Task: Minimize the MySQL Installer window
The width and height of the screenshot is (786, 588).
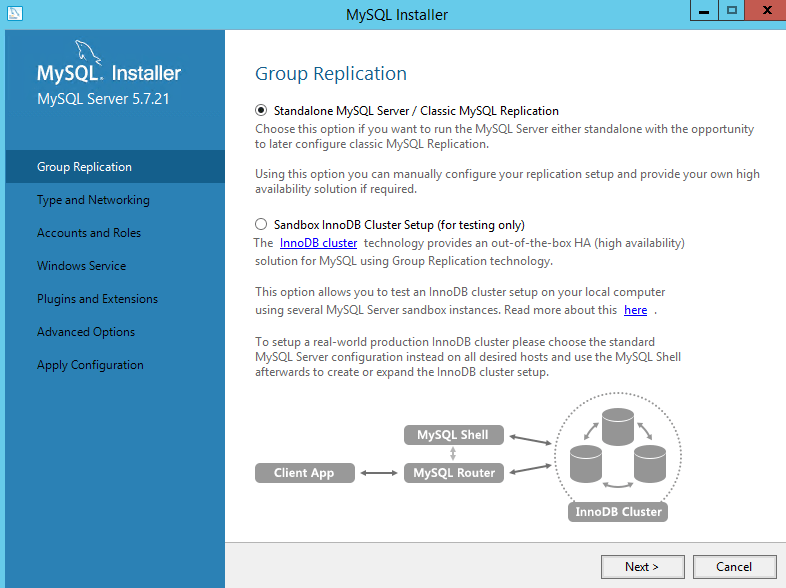Action: (704, 11)
